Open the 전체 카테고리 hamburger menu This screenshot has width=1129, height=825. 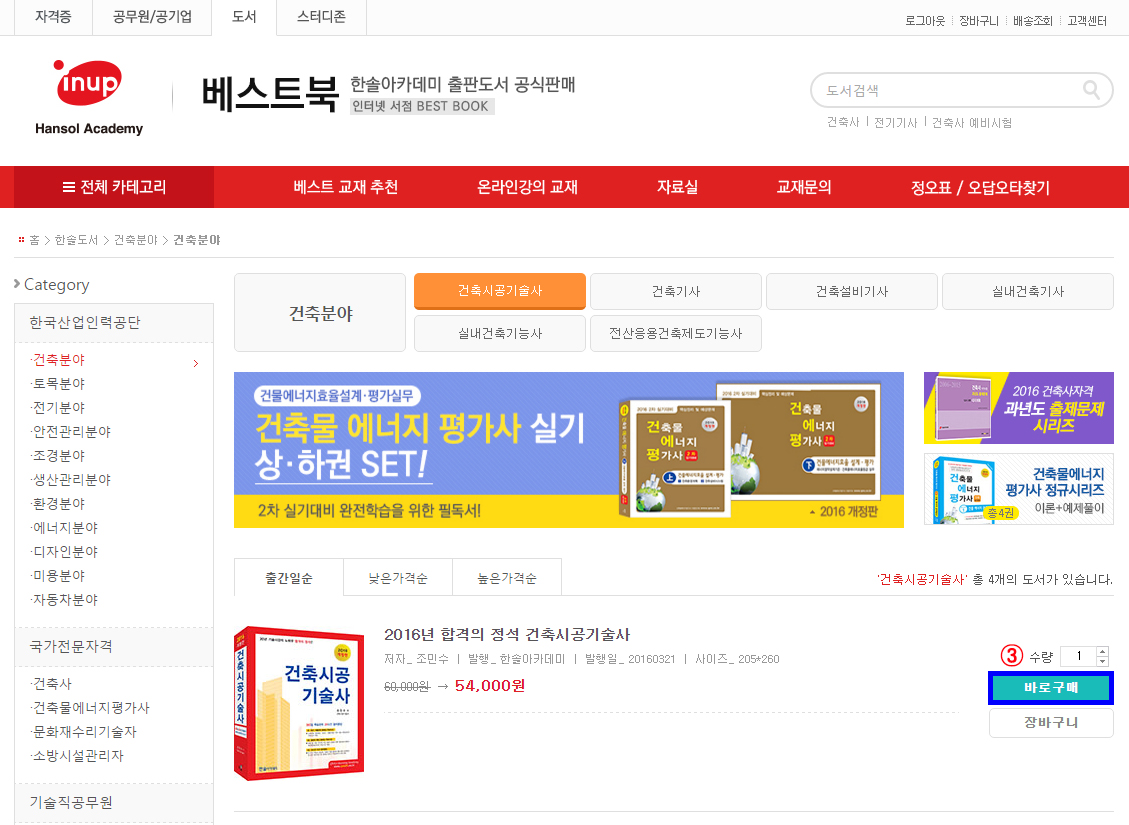(114, 187)
